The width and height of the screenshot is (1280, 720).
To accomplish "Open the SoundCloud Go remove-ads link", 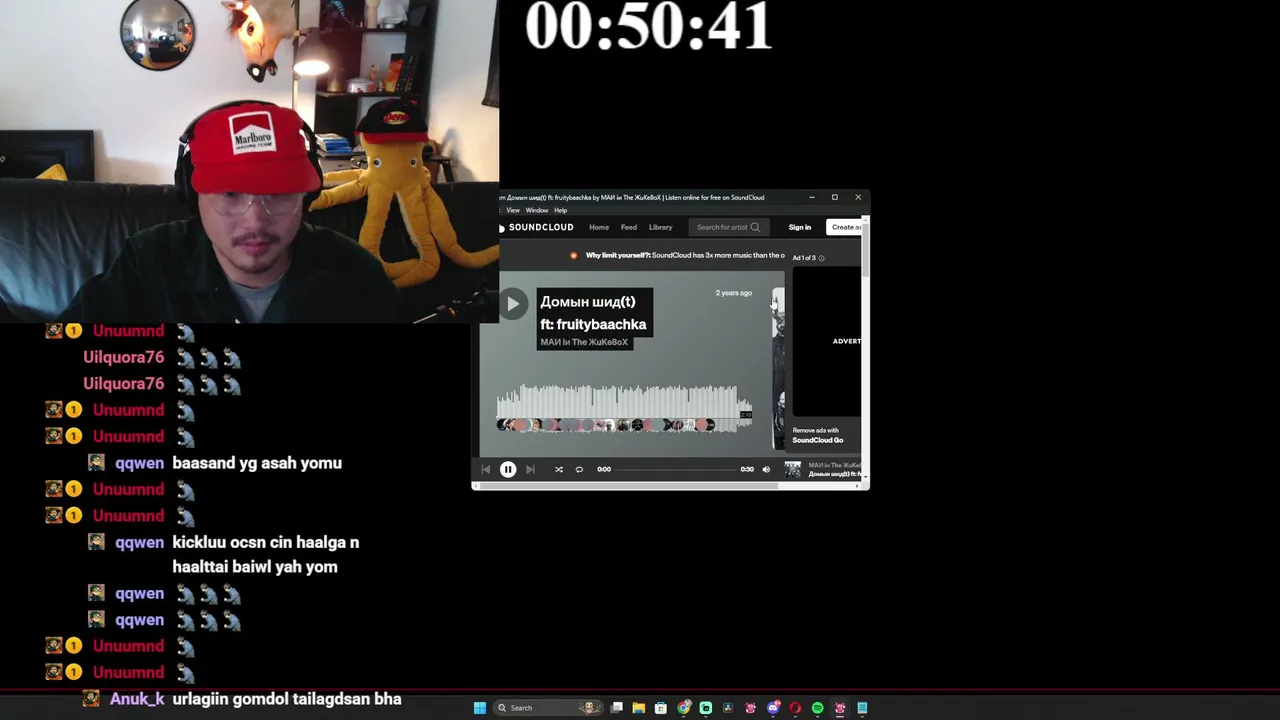I will click(x=818, y=440).
